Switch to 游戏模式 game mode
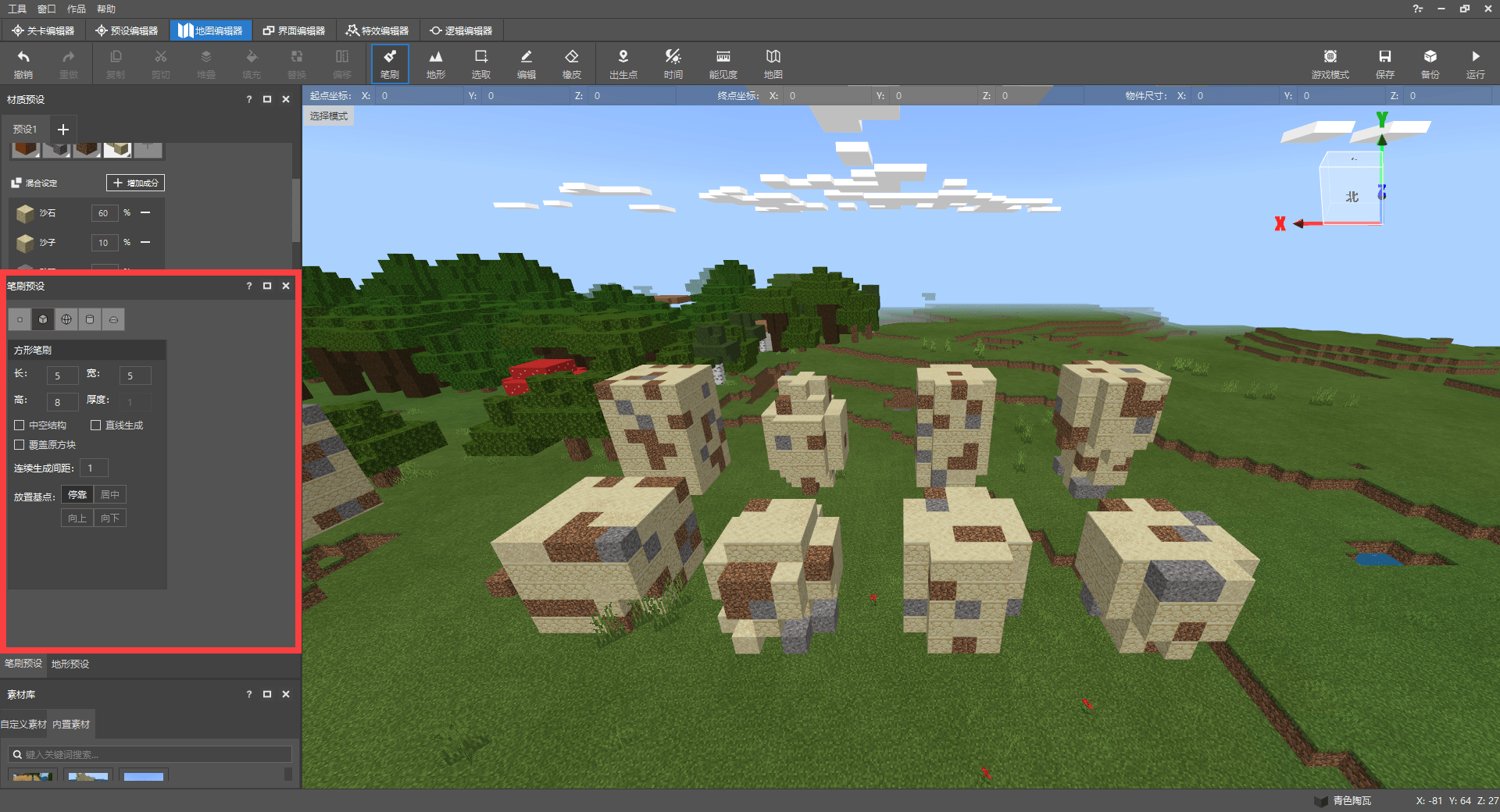The image size is (1500, 812). click(x=1330, y=64)
